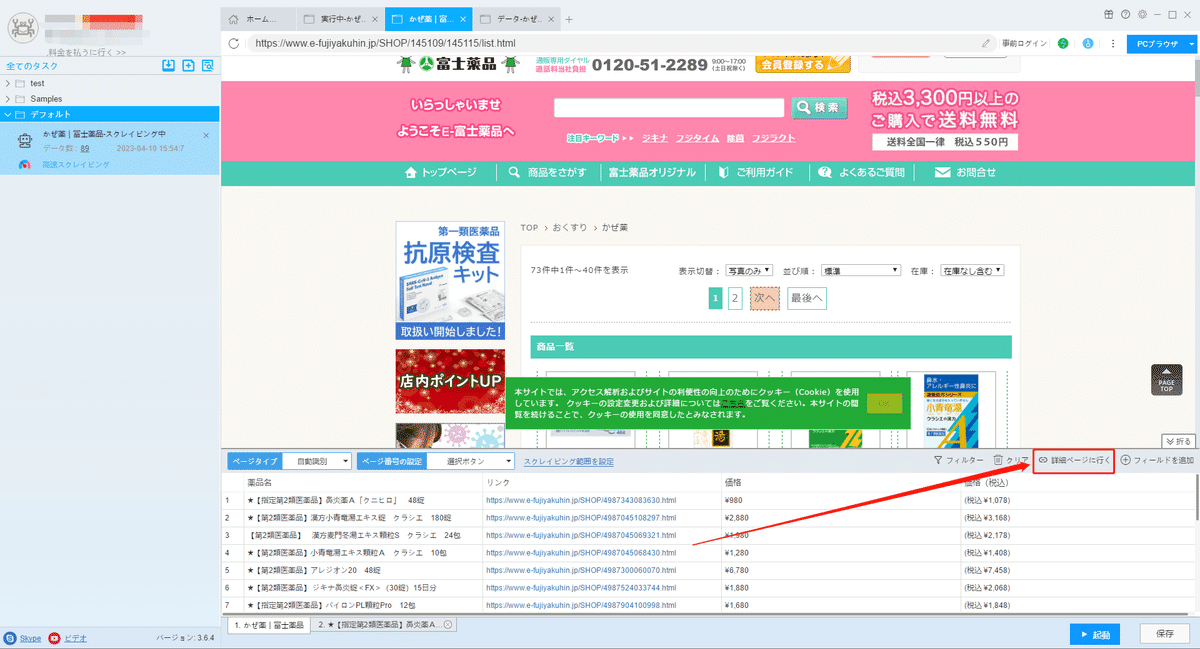
Task: Open 富士薬品オリジナル navigation item
Action: point(652,172)
